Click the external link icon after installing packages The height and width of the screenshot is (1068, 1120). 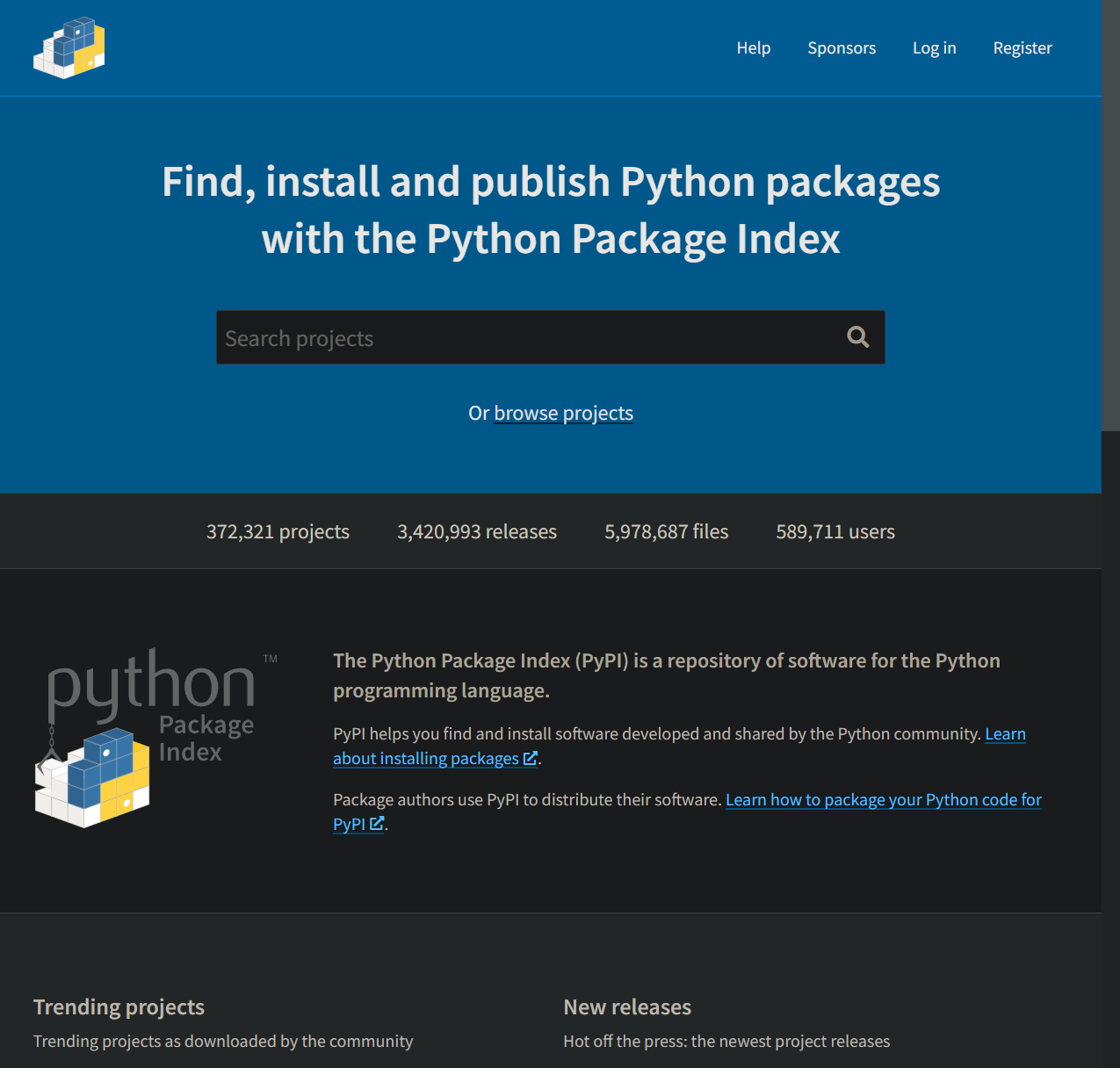(x=531, y=758)
